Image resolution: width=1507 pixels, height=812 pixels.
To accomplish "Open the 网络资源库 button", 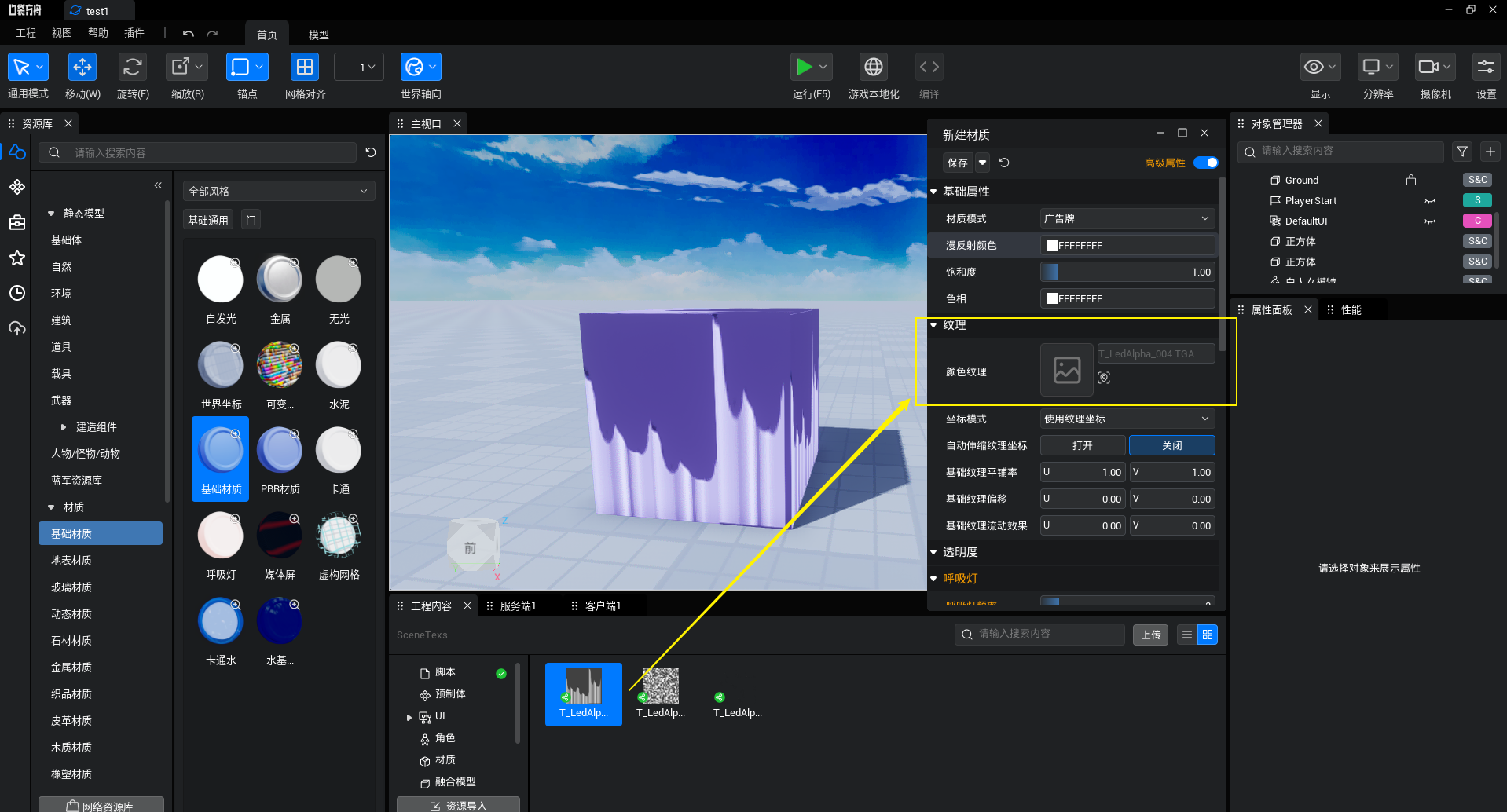I will [101, 805].
